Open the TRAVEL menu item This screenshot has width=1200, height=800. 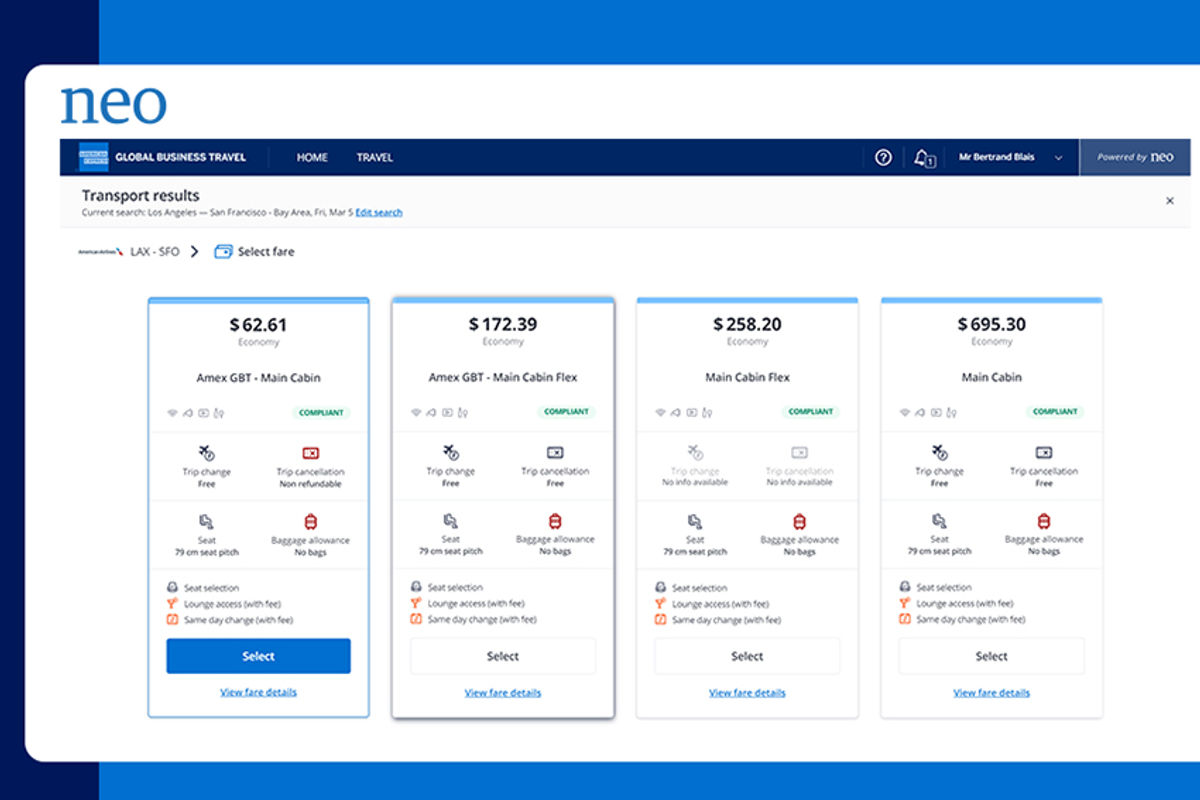[374, 157]
